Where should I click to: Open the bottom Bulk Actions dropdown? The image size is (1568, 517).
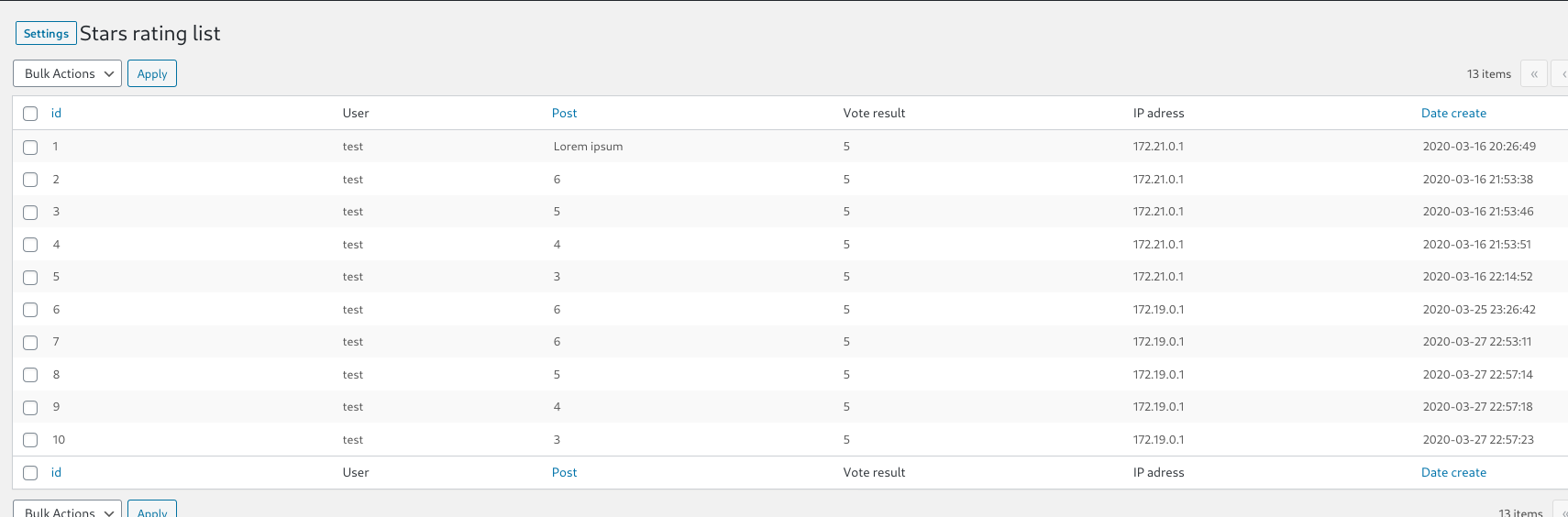point(67,510)
